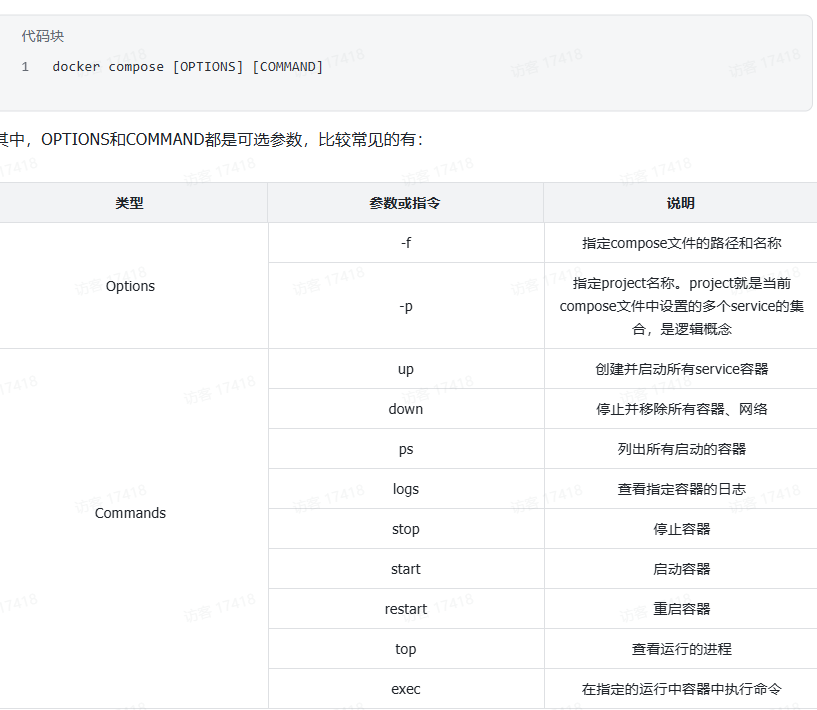The image size is (817, 710).
Task: Select the 参数或指令 table header
Action: (x=405, y=203)
